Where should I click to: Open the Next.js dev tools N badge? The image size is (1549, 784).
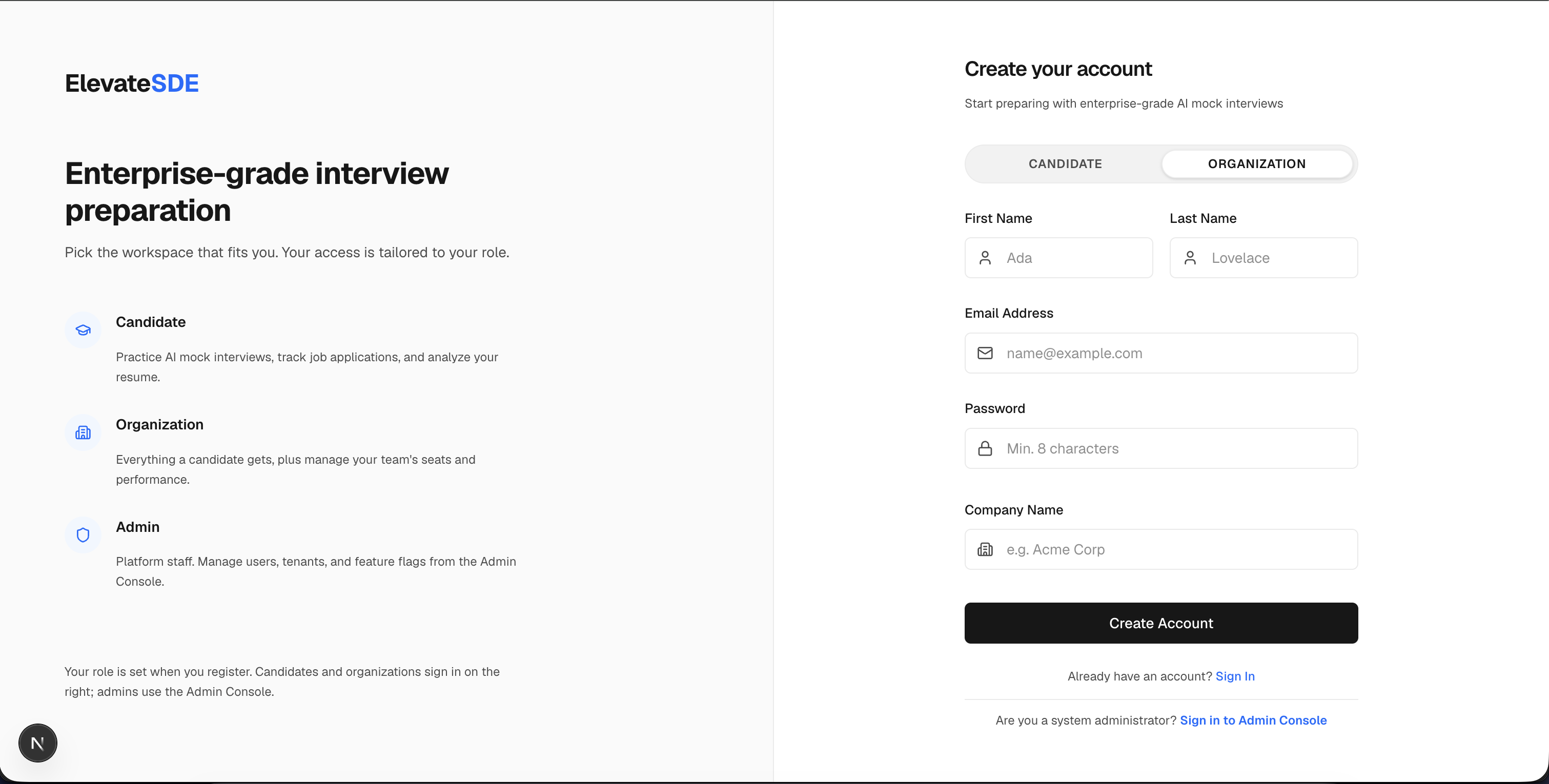pos(38,743)
